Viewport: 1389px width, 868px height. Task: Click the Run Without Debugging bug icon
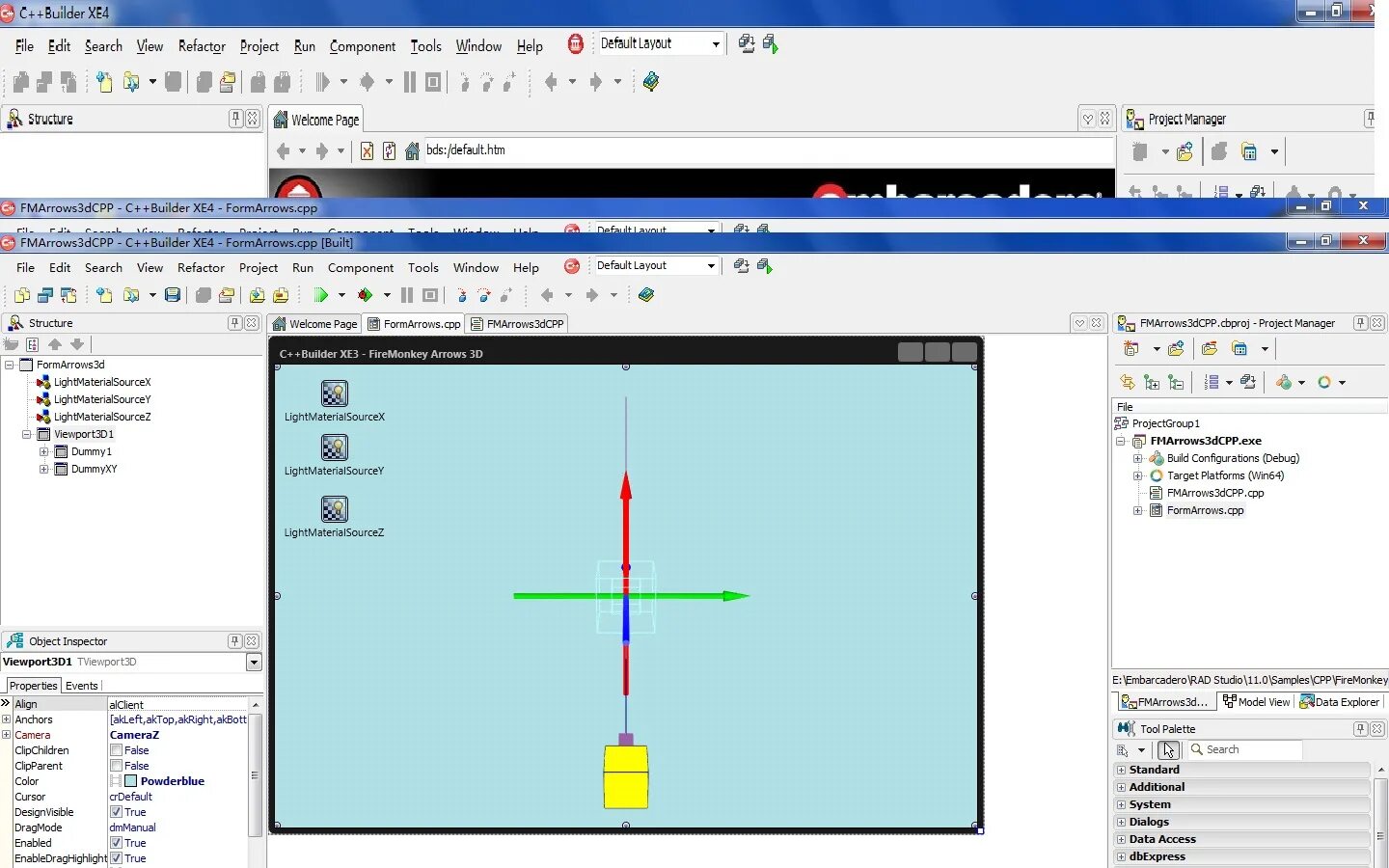point(365,295)
